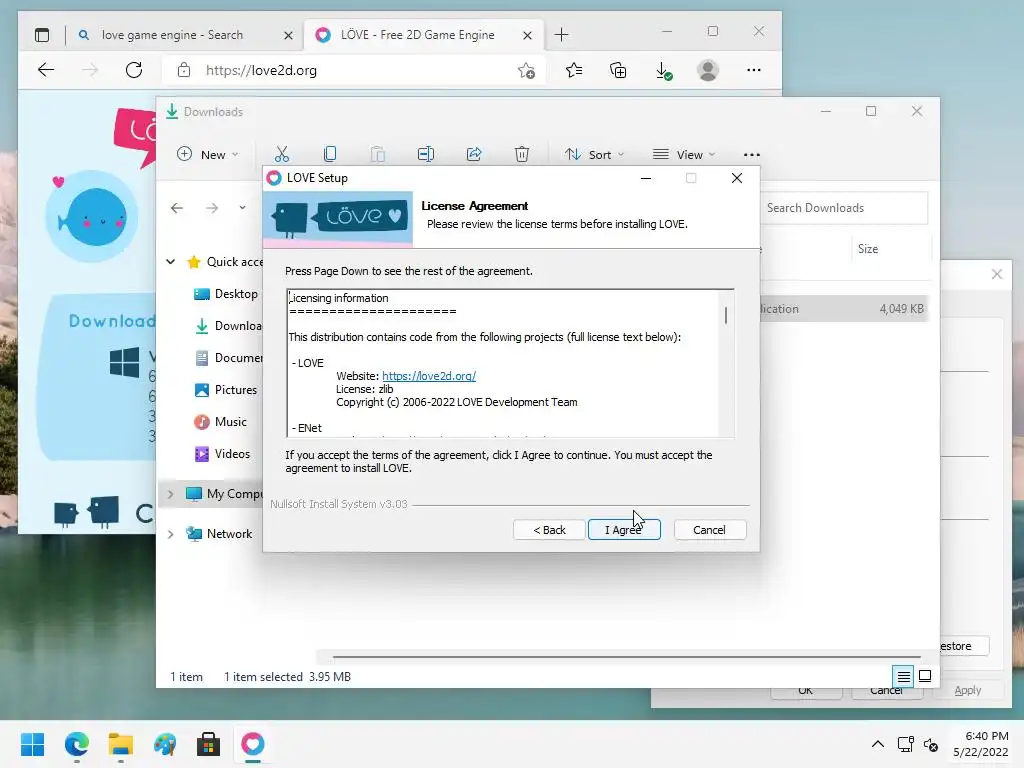Select Videos in the navigation pane

[223, 454]
